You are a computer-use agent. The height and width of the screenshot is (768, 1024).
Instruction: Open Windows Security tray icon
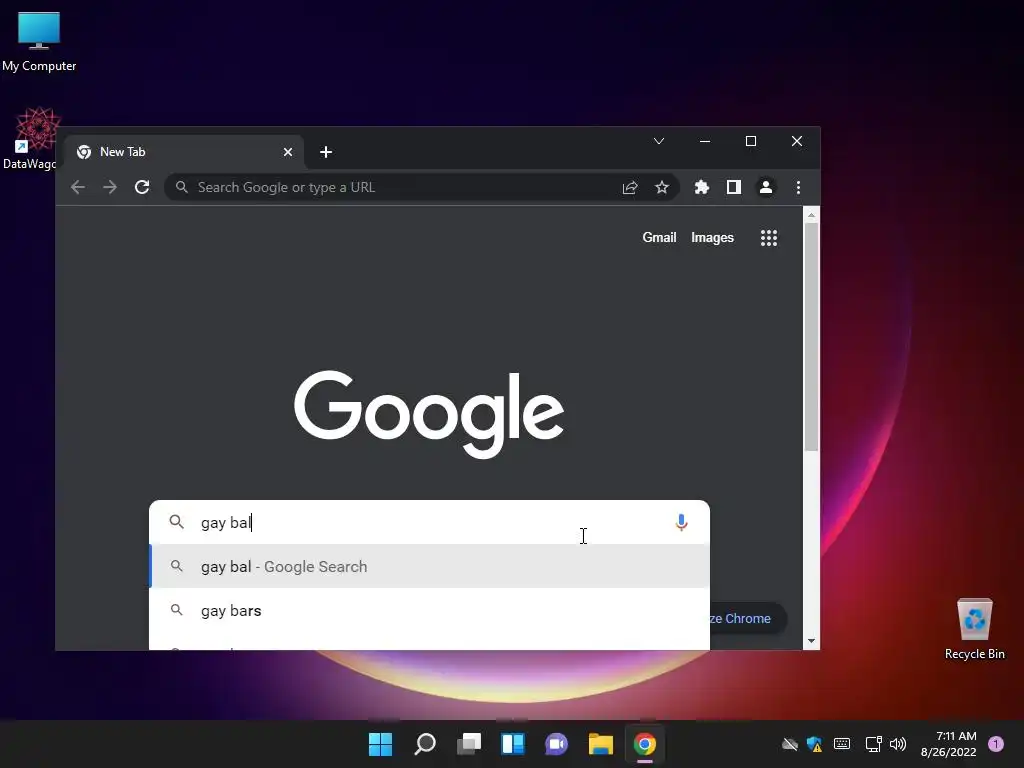click(814, 744)
